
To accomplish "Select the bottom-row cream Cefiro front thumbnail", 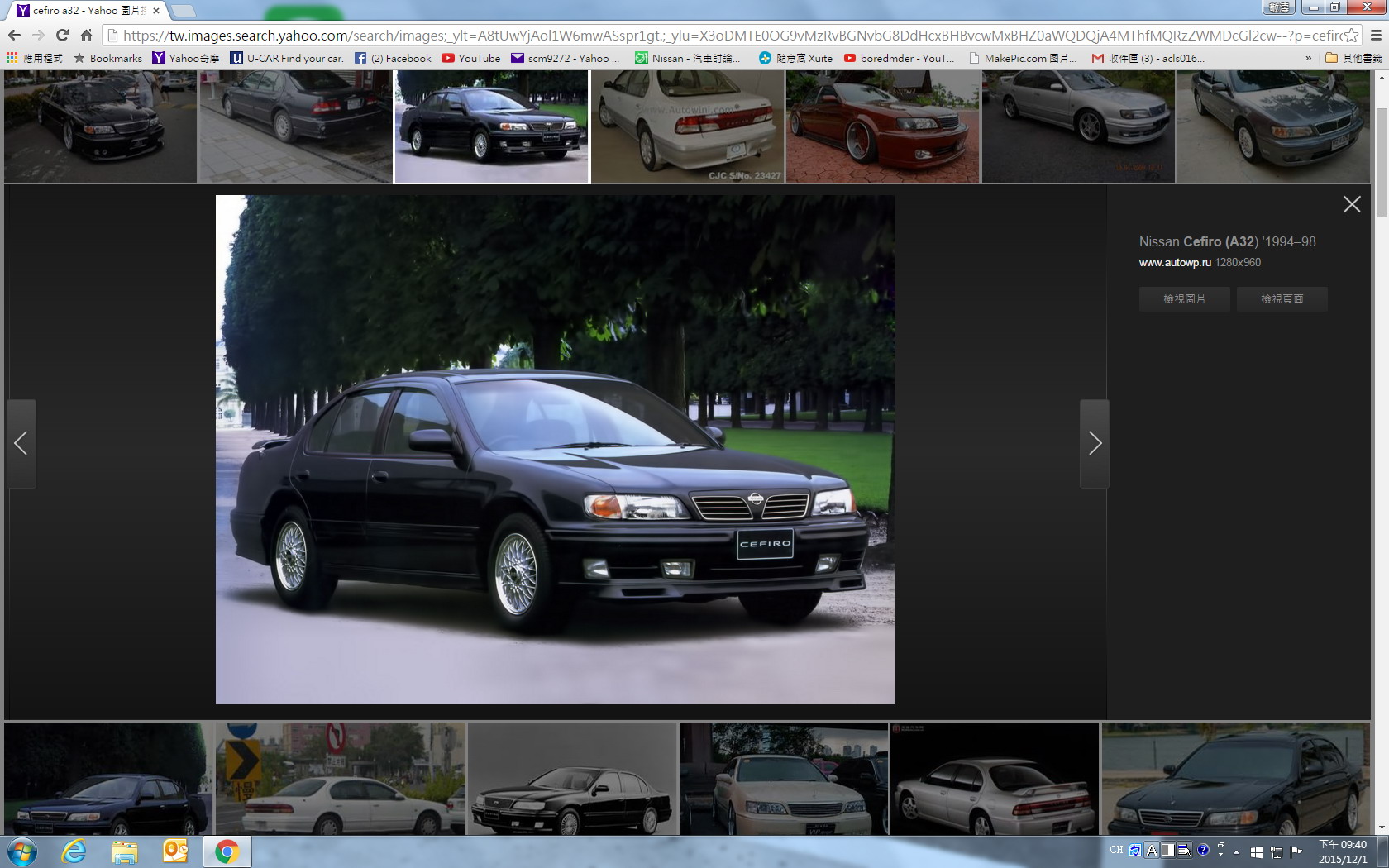I will click(784, 779).
